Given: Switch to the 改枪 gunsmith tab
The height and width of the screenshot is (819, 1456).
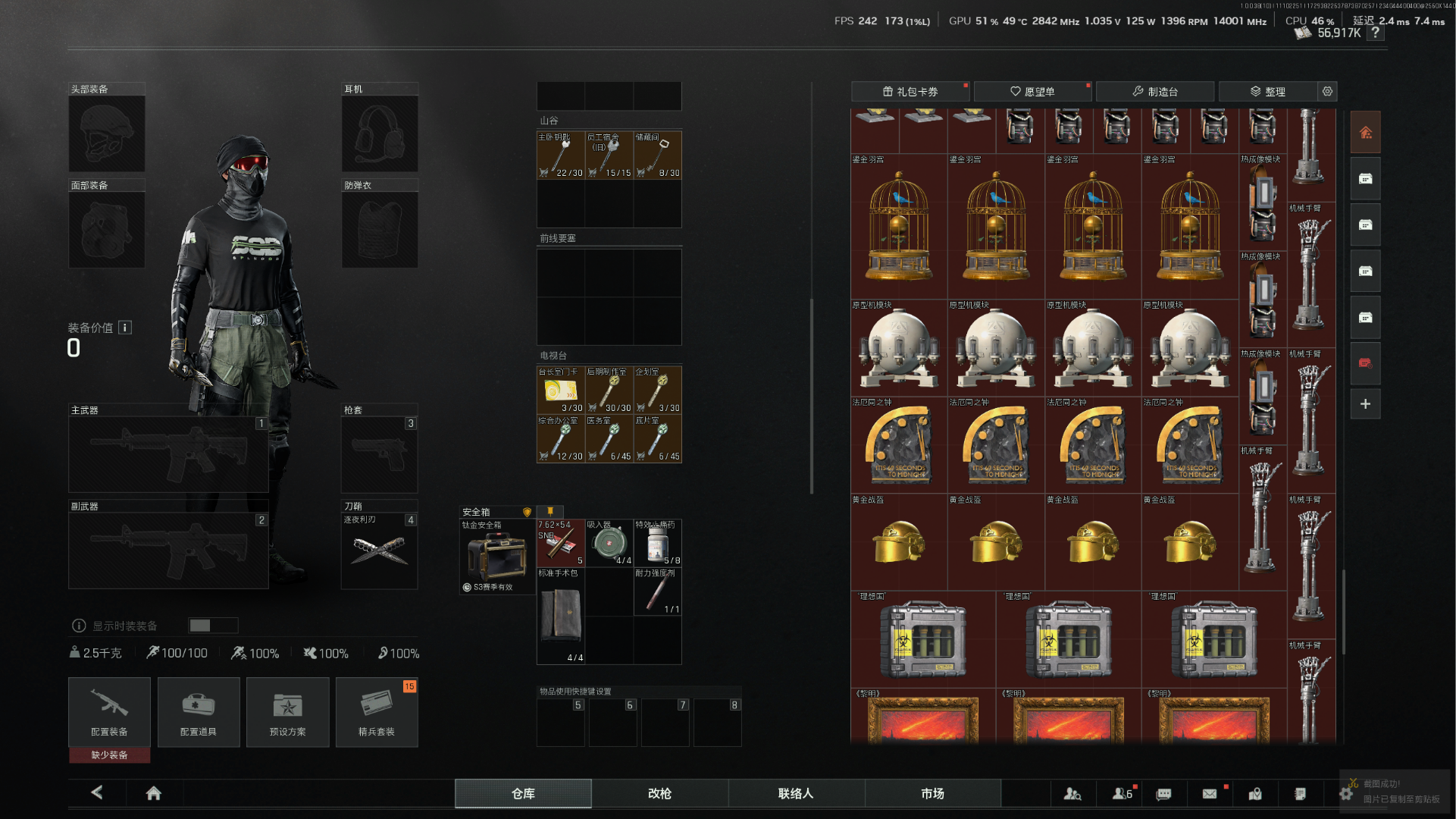Looking at the screenshot, I should [659, 793].
